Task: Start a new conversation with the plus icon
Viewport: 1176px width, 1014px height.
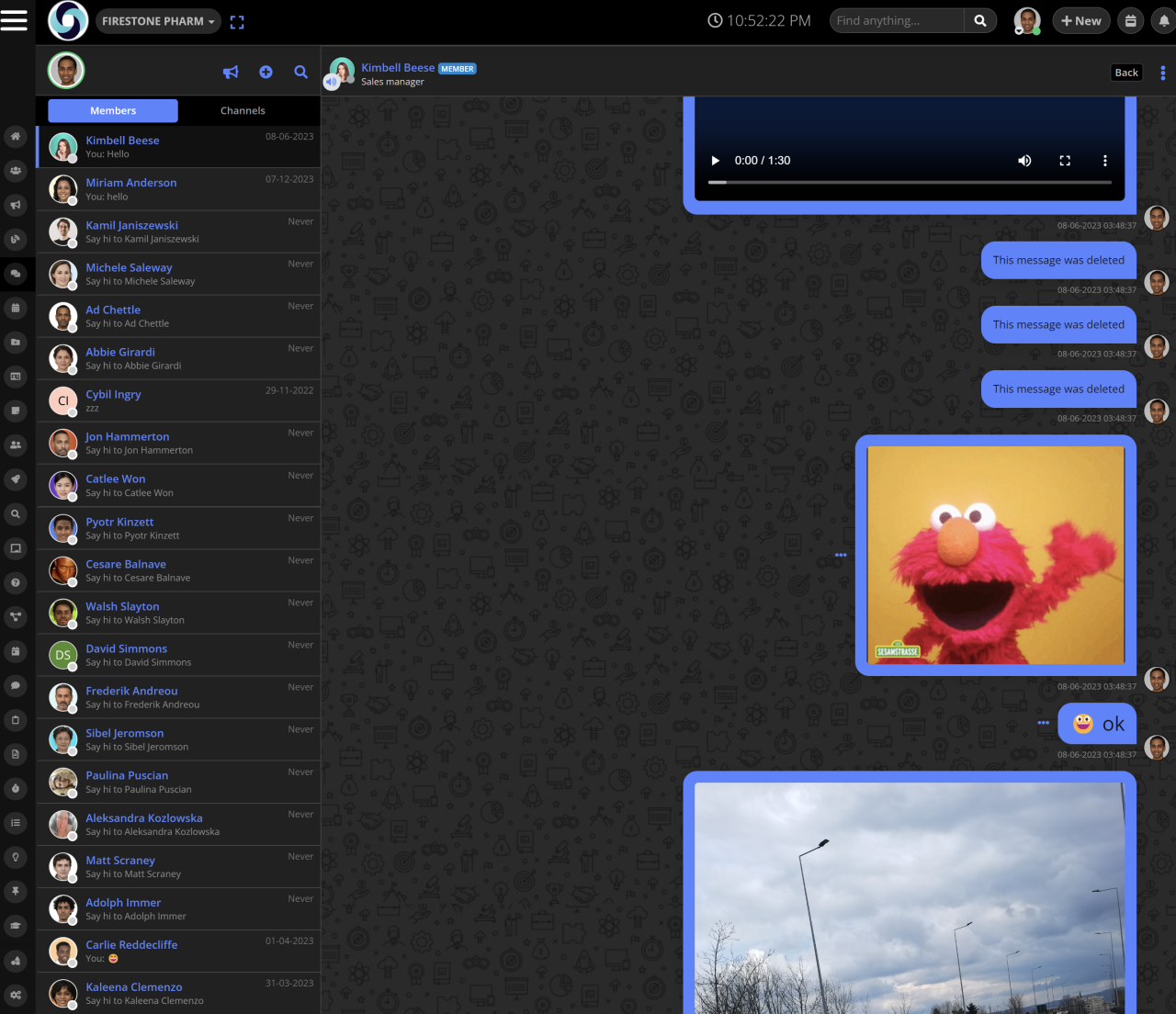Action: (266, 71)
